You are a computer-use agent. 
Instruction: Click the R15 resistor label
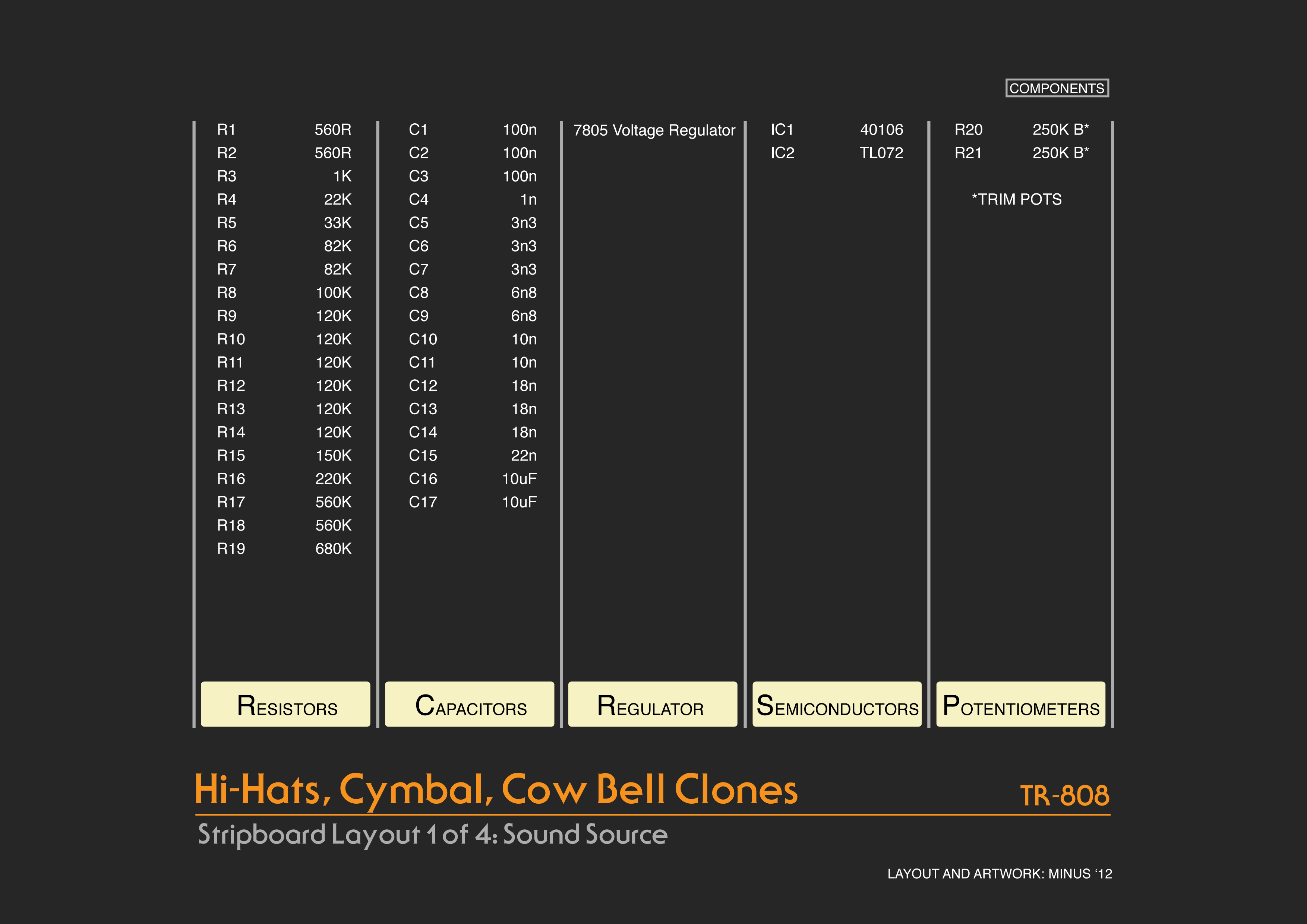[x=231, y=456]
